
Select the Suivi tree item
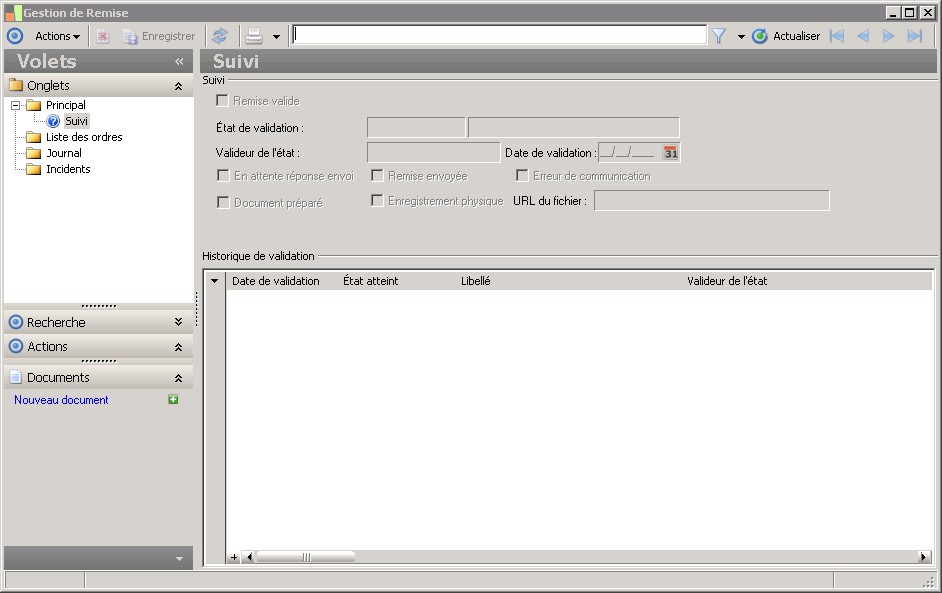click(76, 121)
